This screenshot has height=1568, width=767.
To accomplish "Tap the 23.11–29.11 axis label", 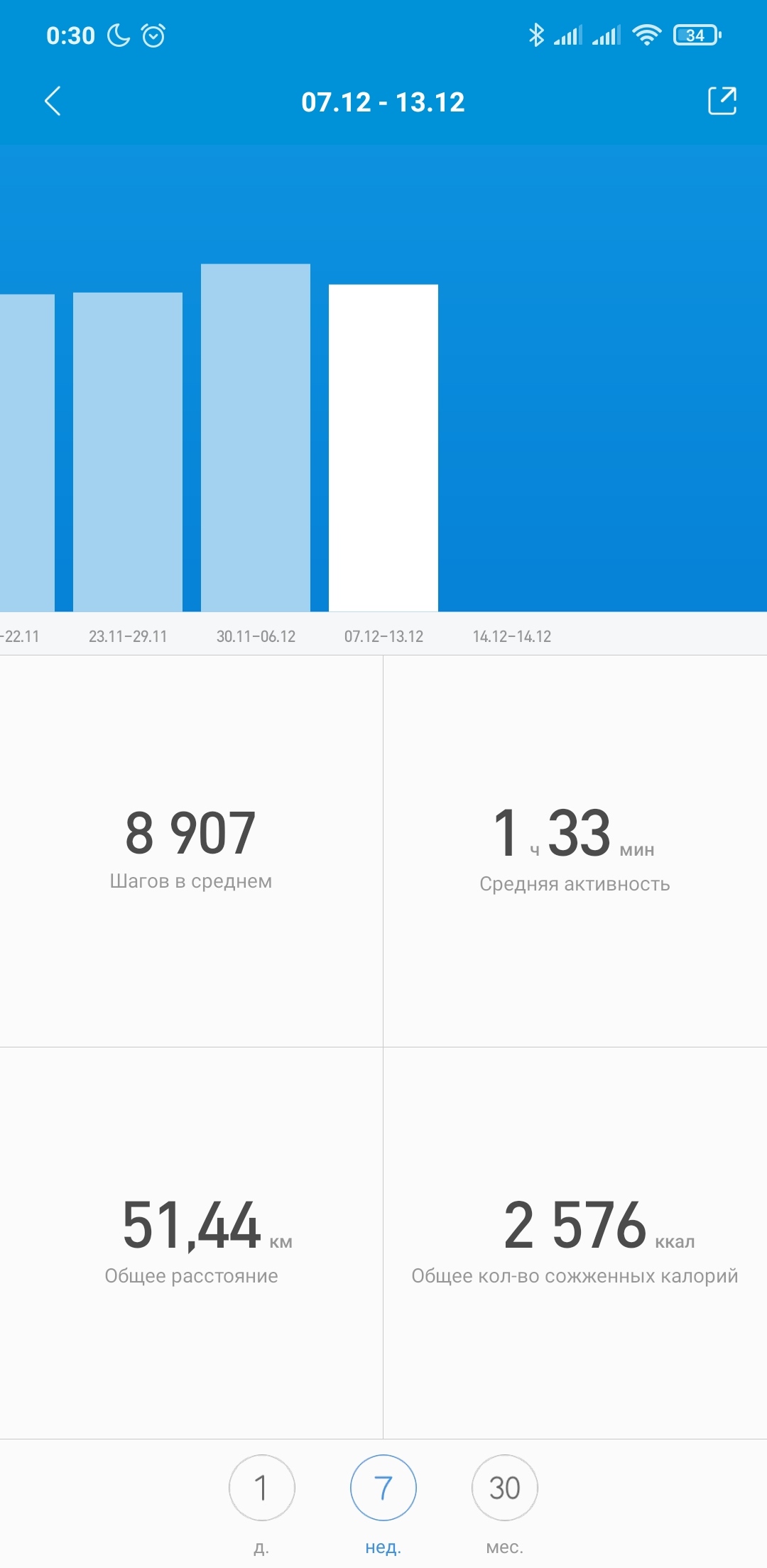I will click(x=128, y=636).
